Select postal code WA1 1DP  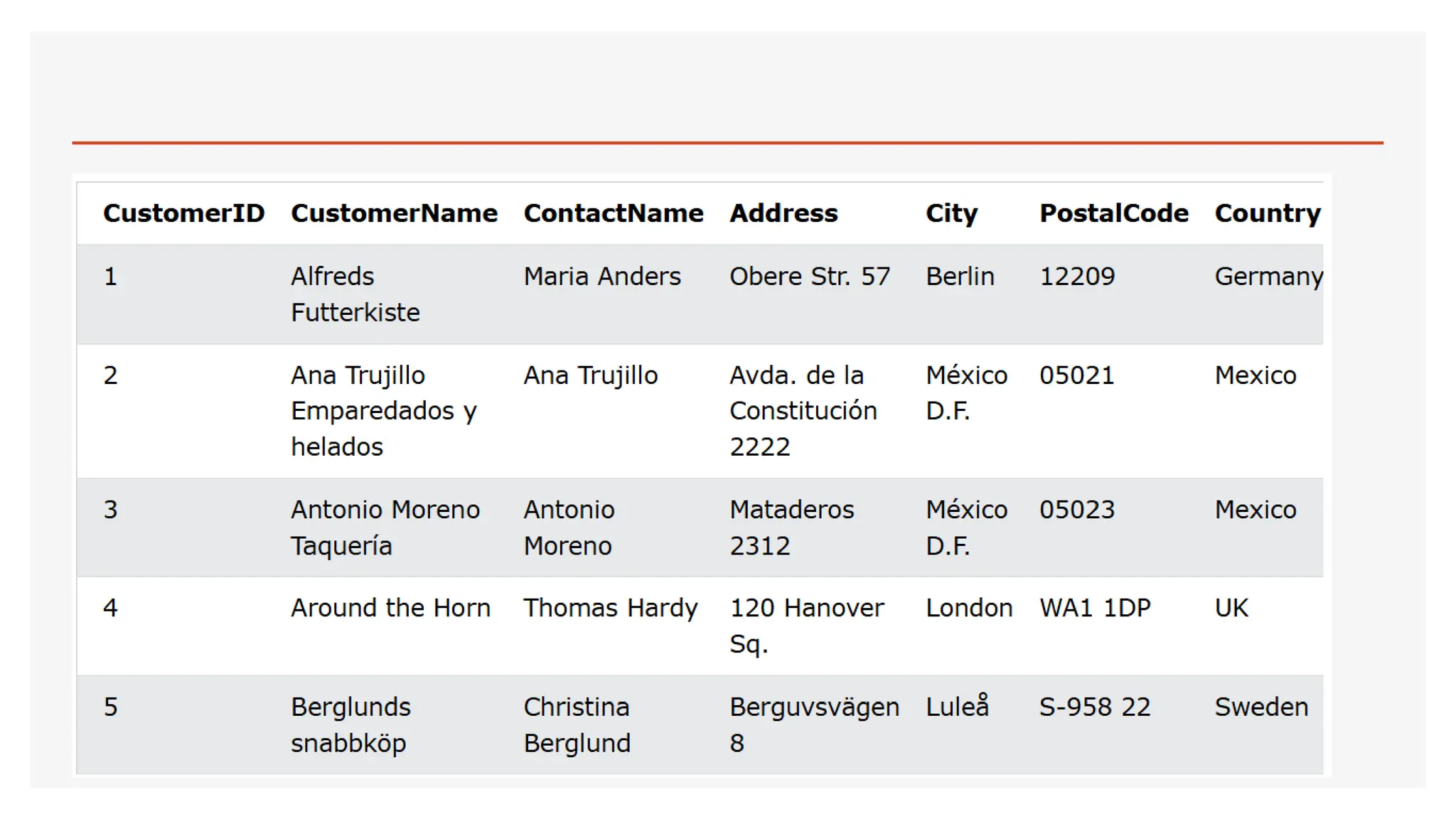click(1094, 608)
